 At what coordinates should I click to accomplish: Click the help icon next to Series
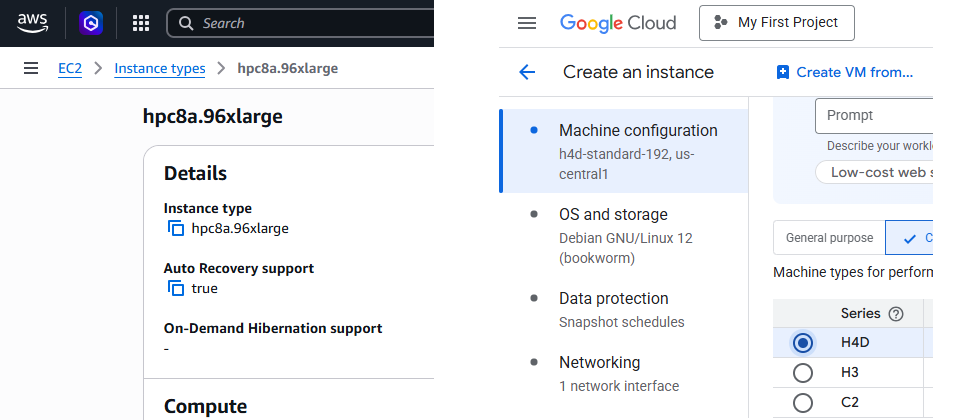coord(896,314)
